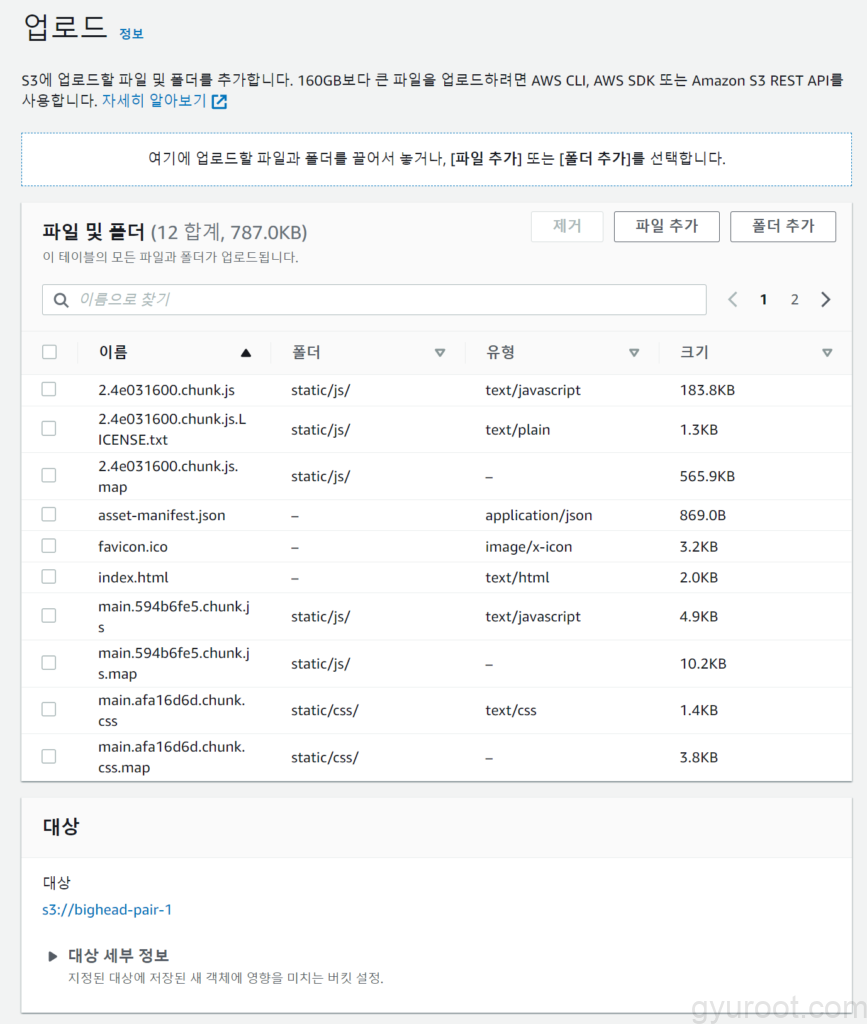Click the magnifier icon in the search box
This screenshot has height=1024, width=867.
(x=61, y=300)
